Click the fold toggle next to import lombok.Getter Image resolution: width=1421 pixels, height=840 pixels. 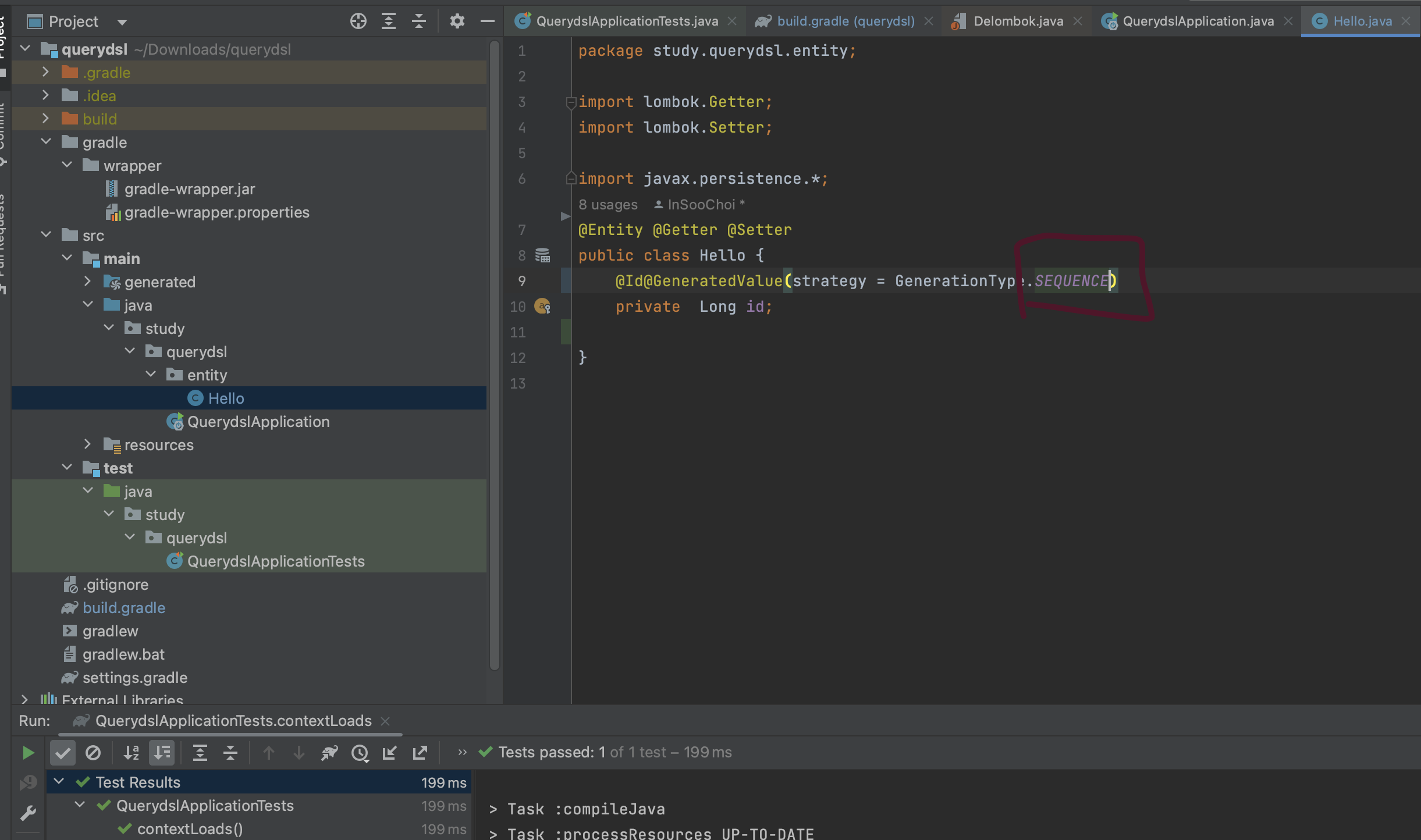pyautogui.click(x=571, y=102)
